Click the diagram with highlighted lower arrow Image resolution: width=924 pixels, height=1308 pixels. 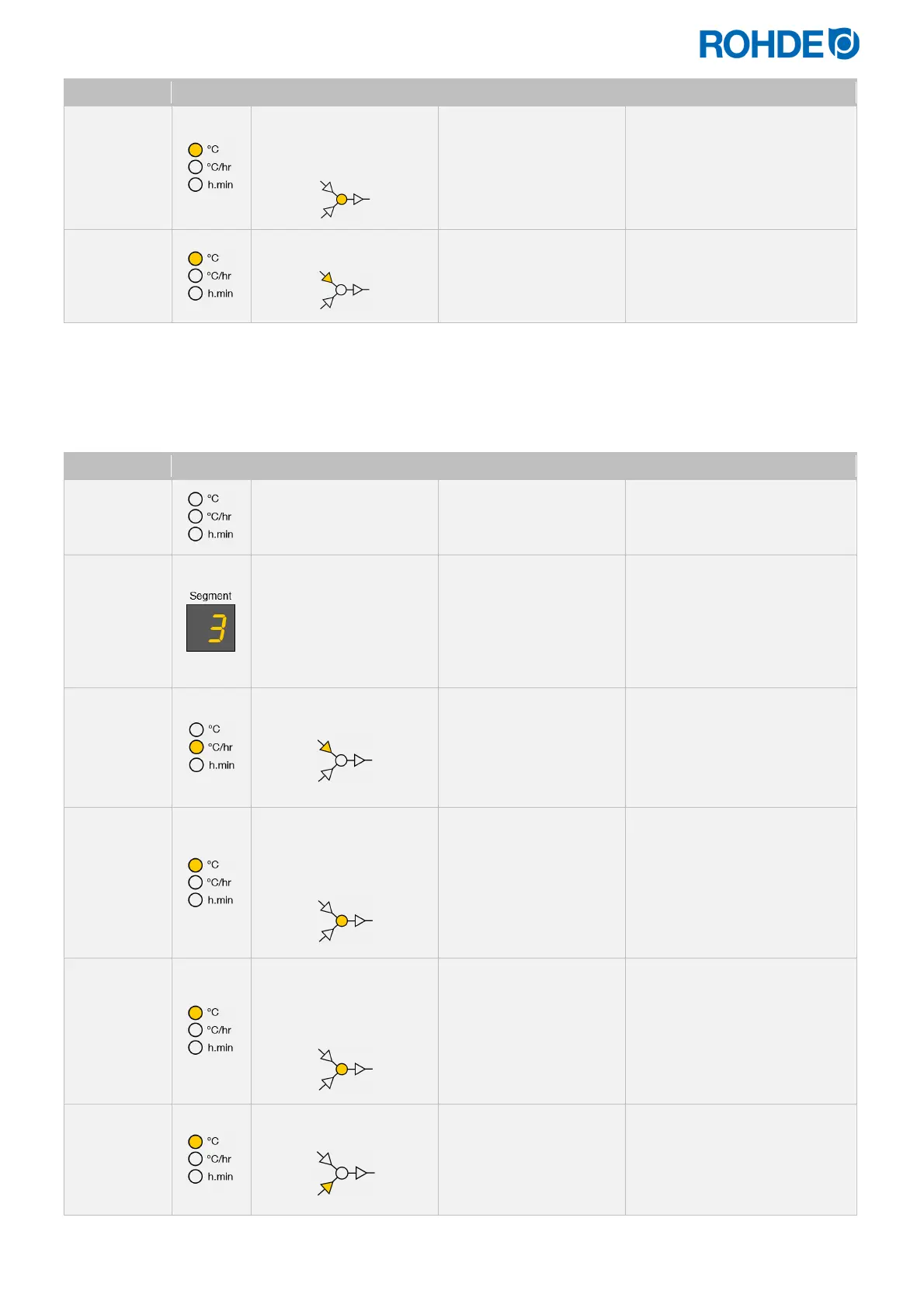(x=344, y=1173)
